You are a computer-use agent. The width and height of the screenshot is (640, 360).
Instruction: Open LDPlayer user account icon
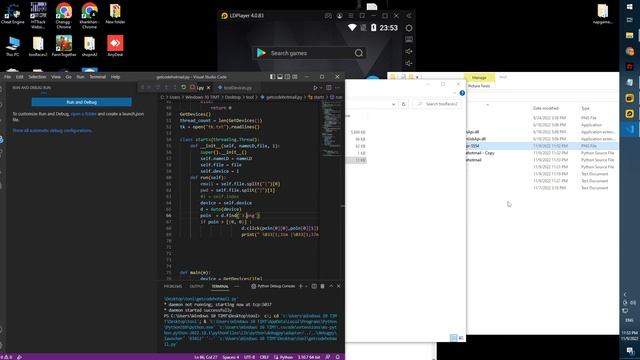pos(340,16)
